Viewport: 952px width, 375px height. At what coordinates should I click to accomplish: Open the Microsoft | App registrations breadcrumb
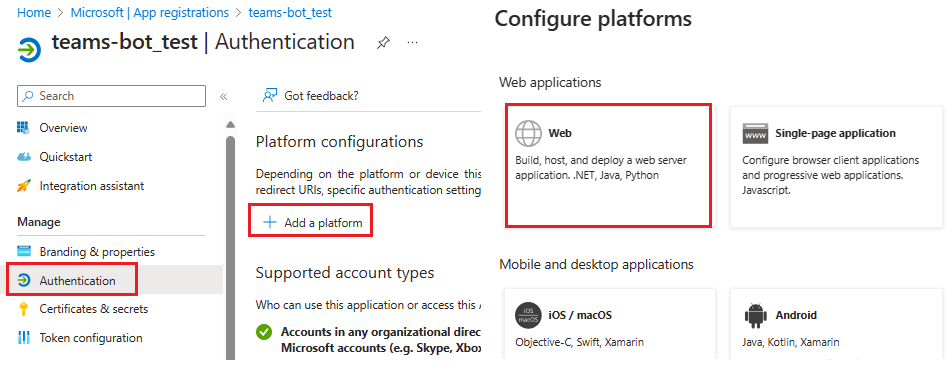point(149,12)
